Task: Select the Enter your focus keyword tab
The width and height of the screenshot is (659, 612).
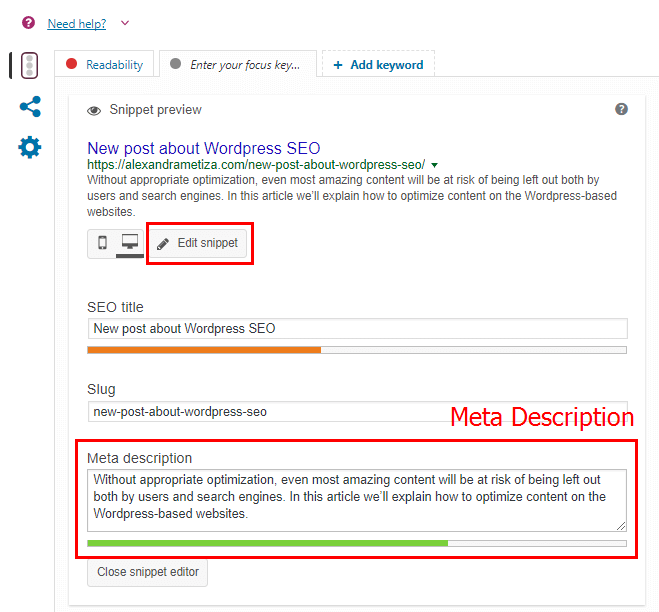Action: pyautogui.click(x=238, y=64)
